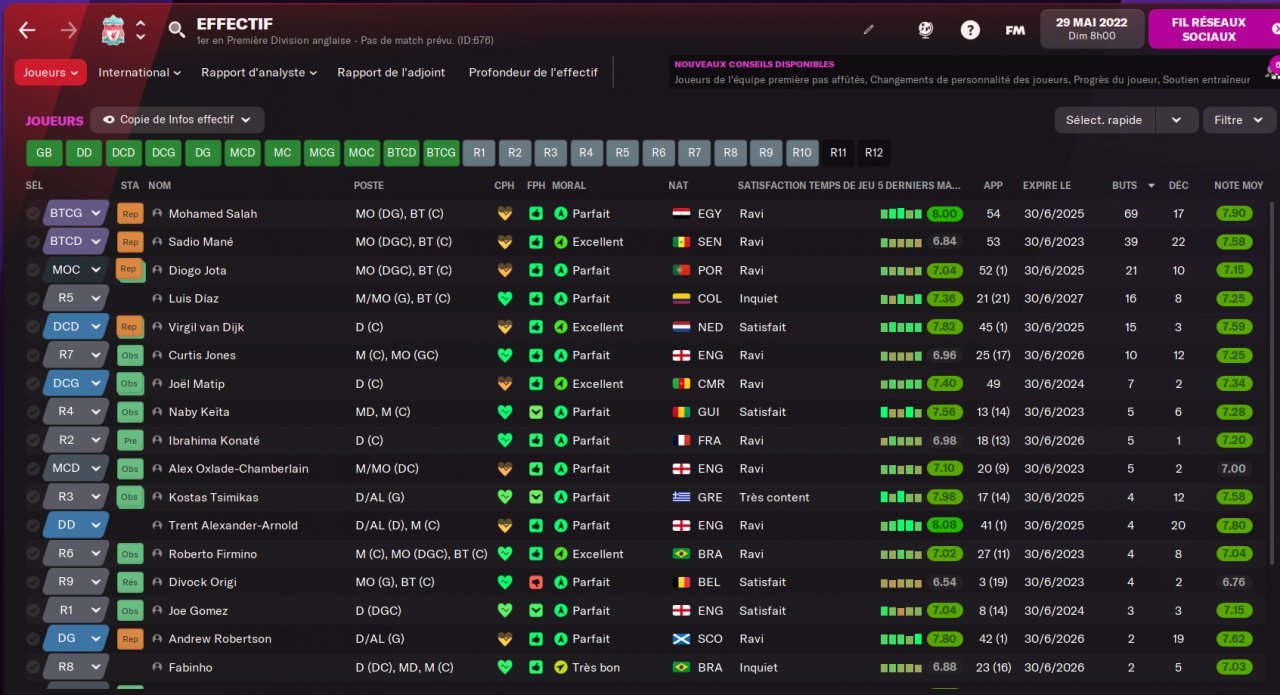Open the search magnifier icon

click(177, 30)
